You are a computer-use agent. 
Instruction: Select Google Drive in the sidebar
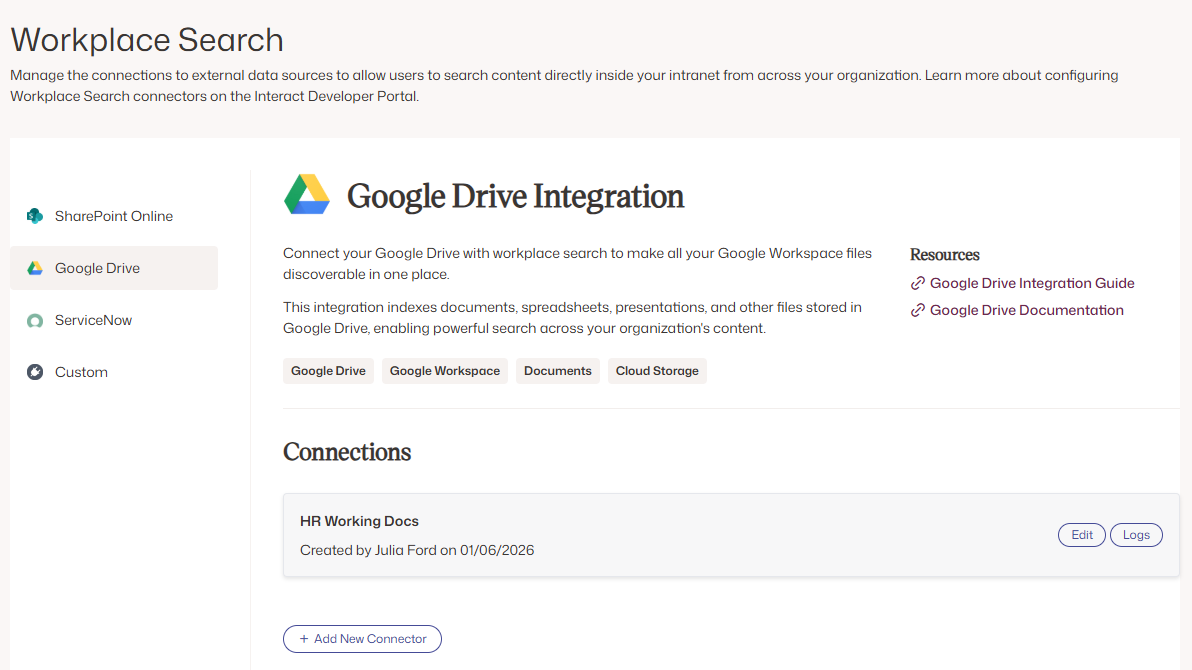pos(114,268)
